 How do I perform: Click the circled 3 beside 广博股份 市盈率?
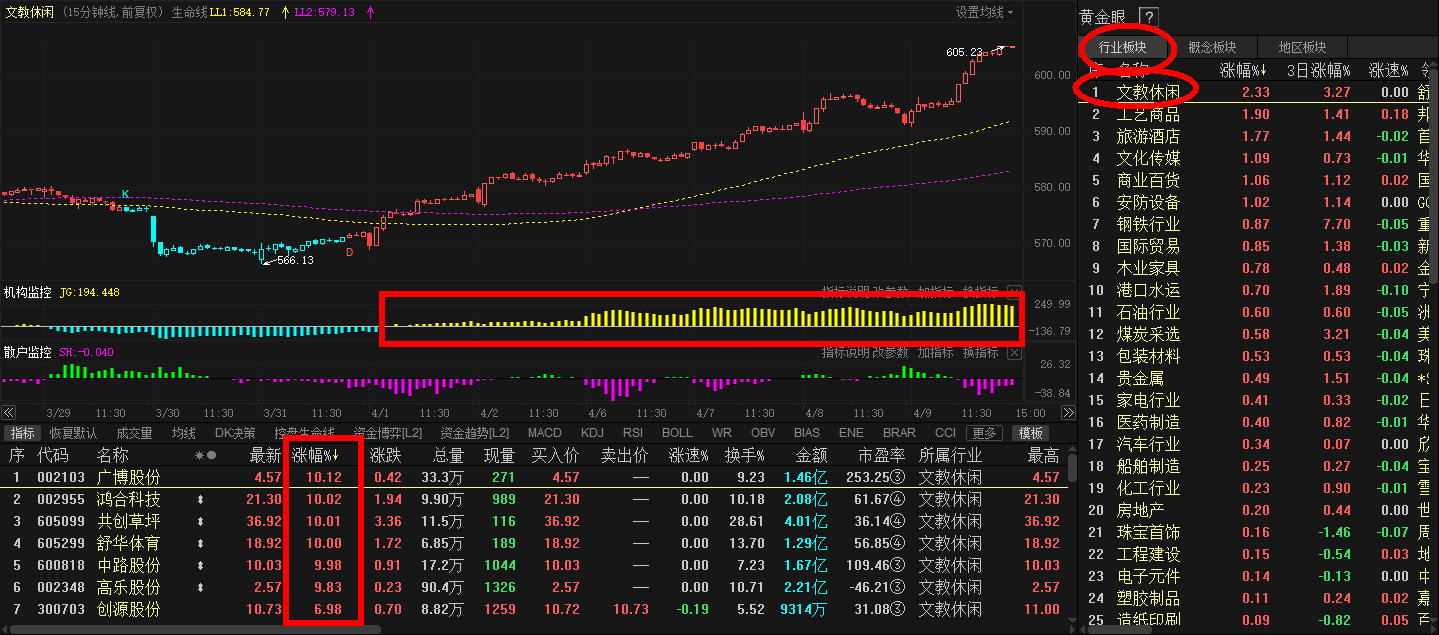[x=898, y=478]
